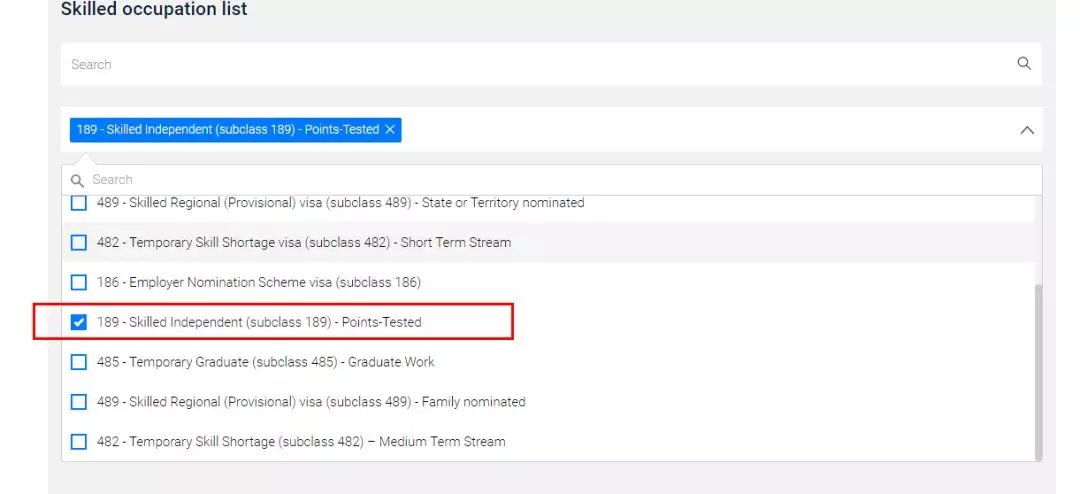This screenshot has height=494, width=1080.
Task: Uncheck the 189 Skilled Independent checkbox
Action: click(x=79, y=323)
